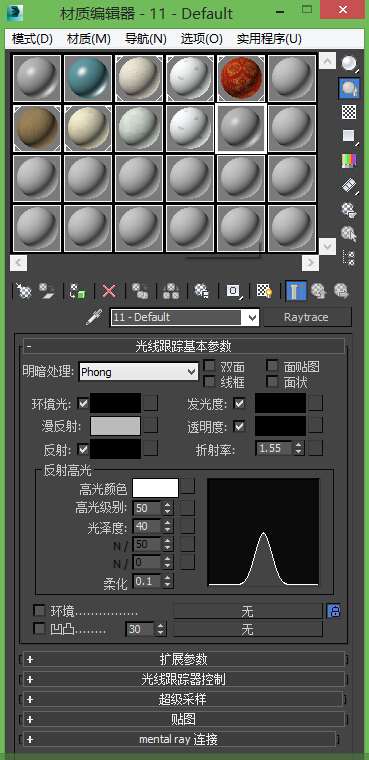The image size is (369, 760).
Task: Click map button beside 折射率 value
Action: pos(316,449)
